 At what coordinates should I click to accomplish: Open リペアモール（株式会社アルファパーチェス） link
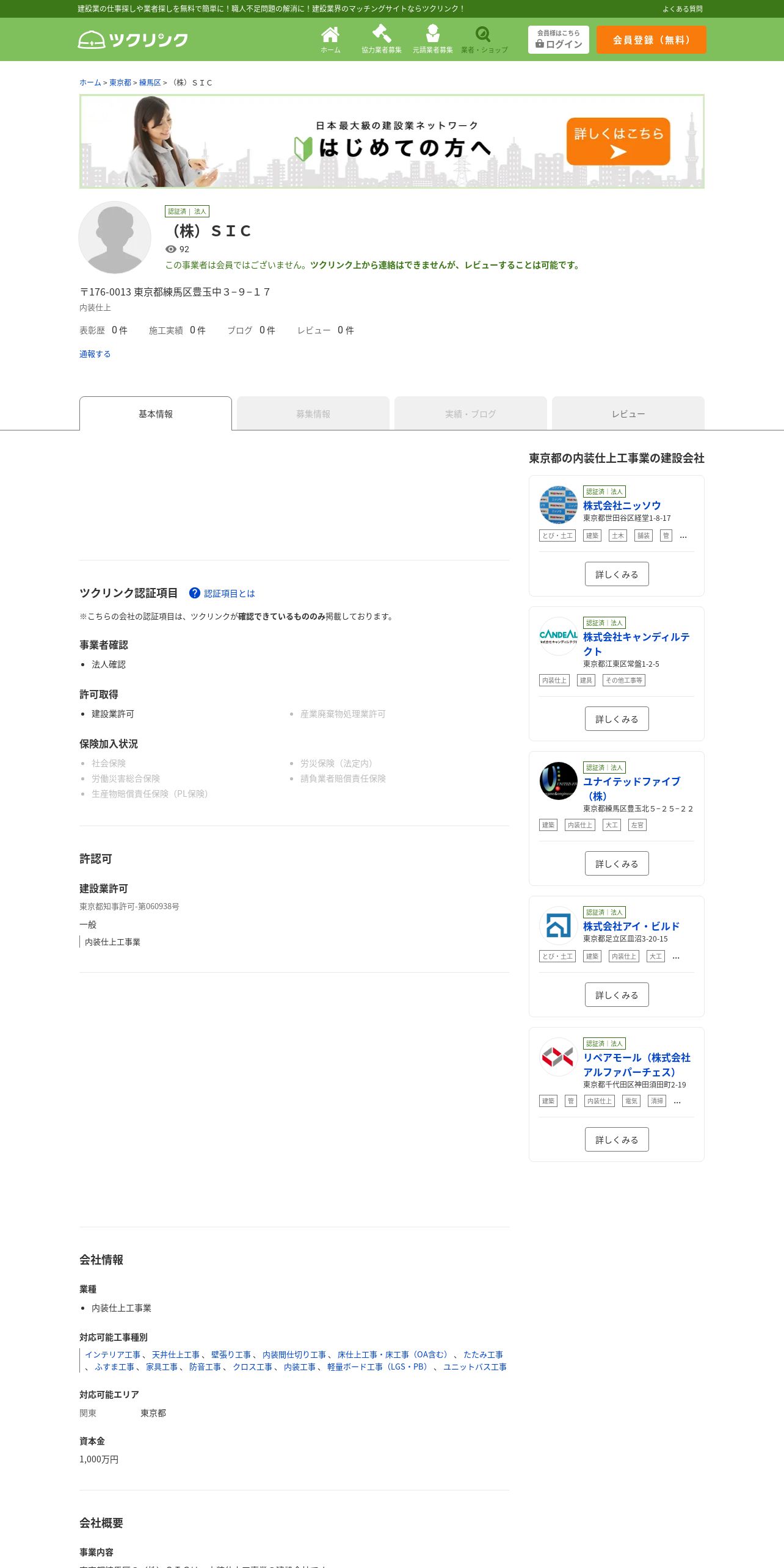[637, 1065]
